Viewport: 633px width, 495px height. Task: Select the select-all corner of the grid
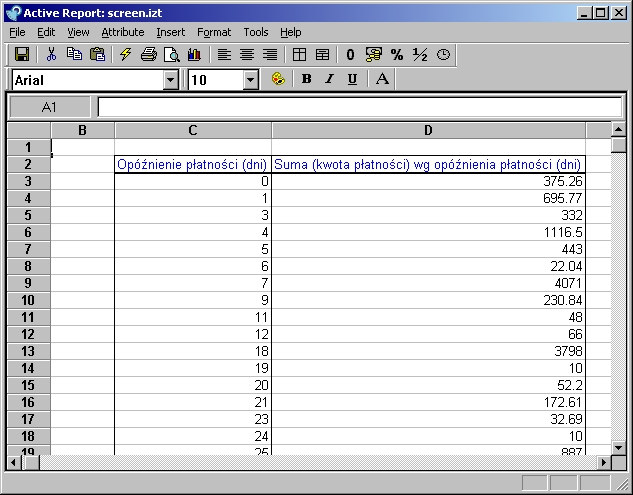pyautogui.click(x=29, y=130)
